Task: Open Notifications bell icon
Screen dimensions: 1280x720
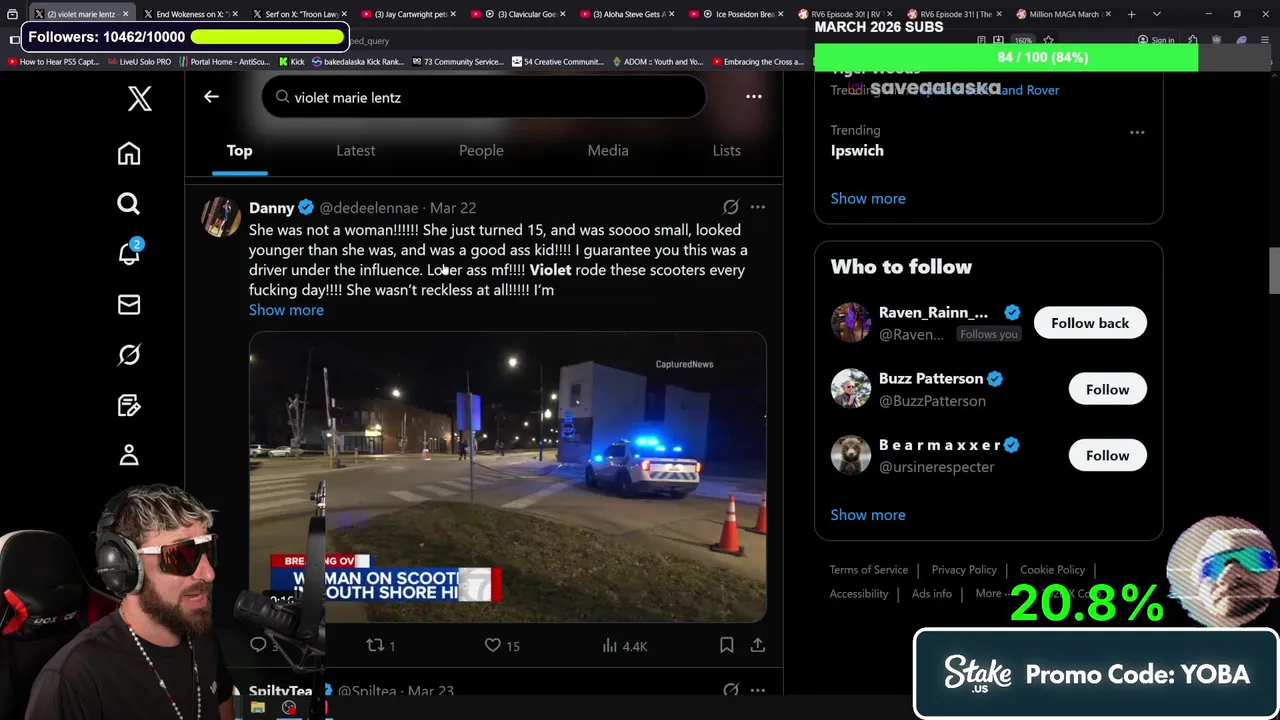Action: coord(129,253)
